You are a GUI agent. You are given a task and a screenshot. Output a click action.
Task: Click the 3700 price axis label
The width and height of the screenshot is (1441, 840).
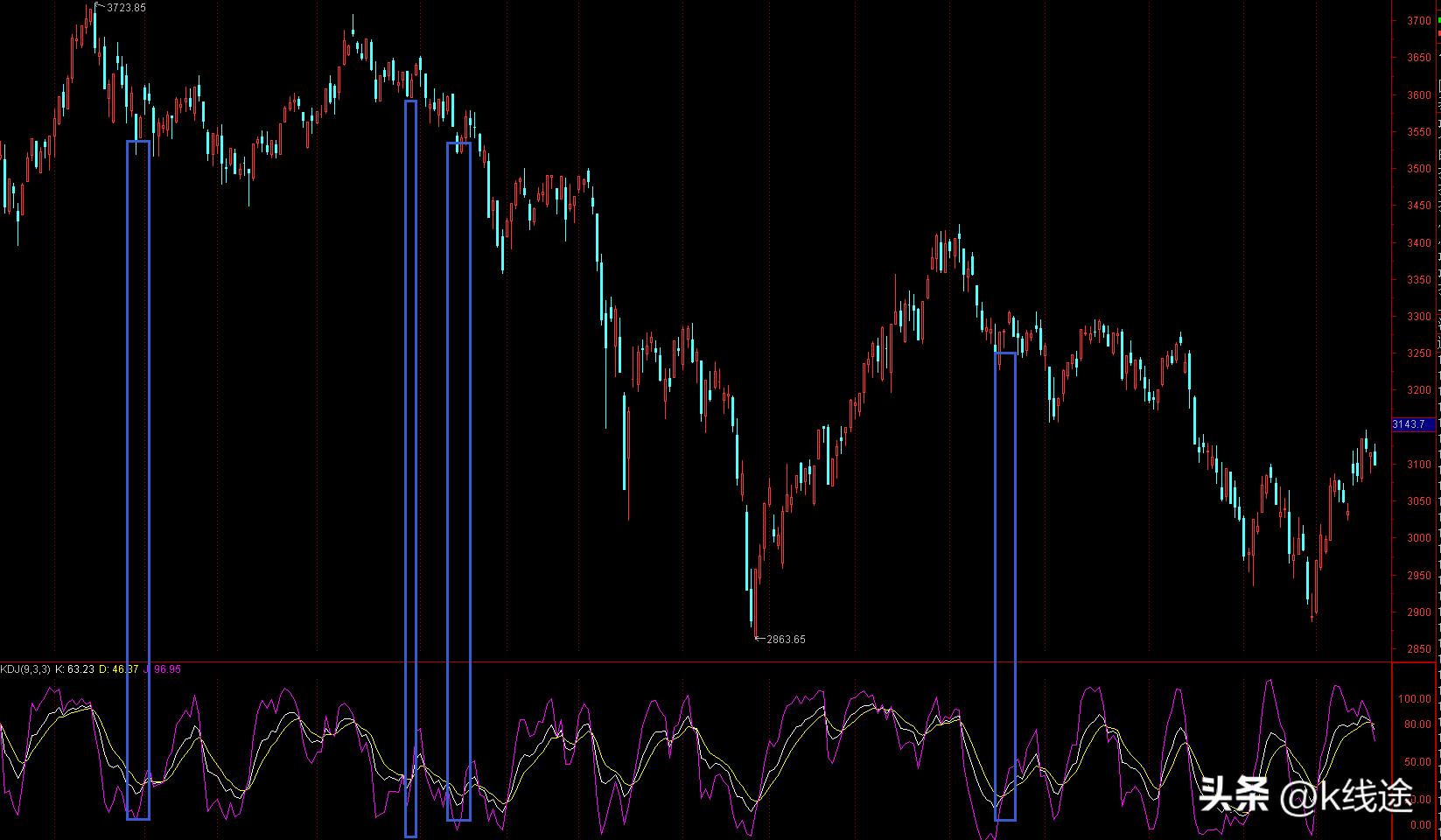click(1419, 21)
